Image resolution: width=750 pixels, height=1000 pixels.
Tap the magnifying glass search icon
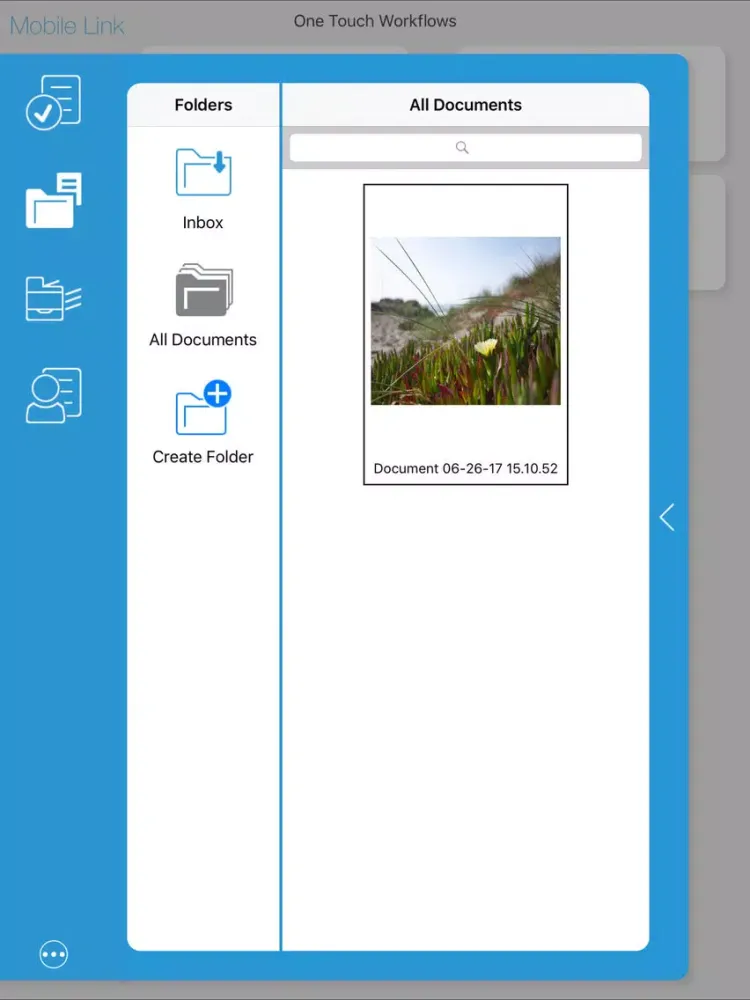(462, 148)
